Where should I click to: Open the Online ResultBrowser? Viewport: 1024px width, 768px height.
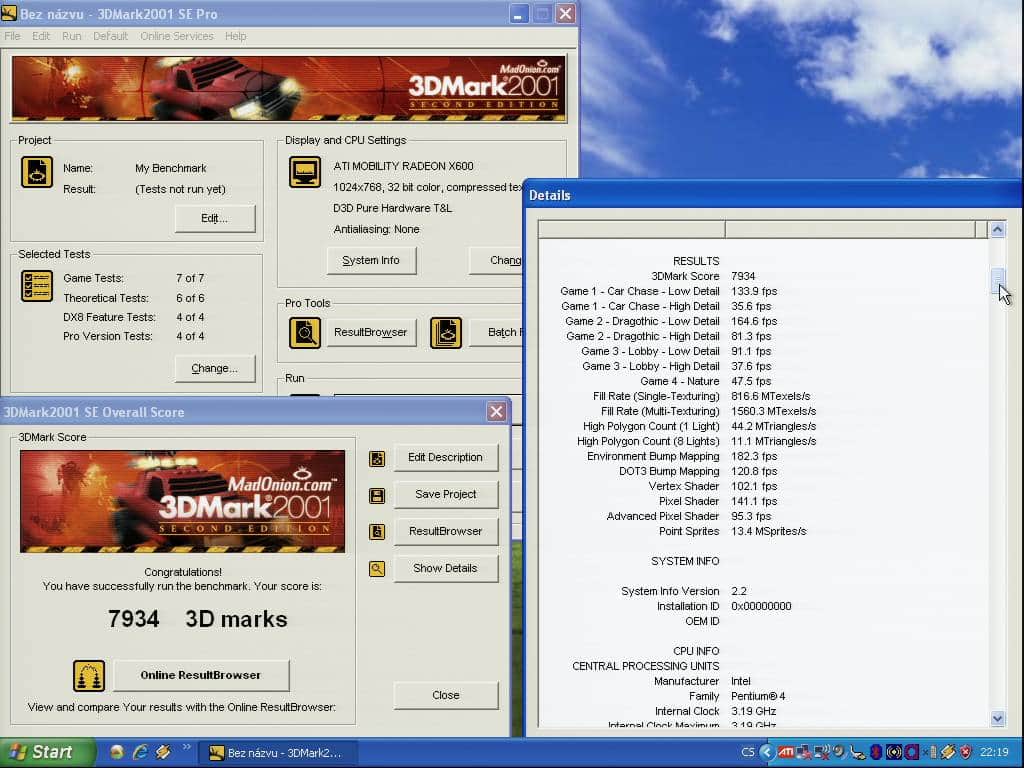click(201, 675)
